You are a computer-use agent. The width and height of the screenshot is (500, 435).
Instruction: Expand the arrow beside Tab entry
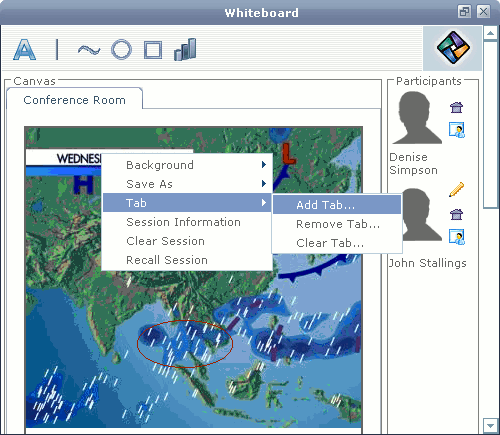[x=264, y=203]
